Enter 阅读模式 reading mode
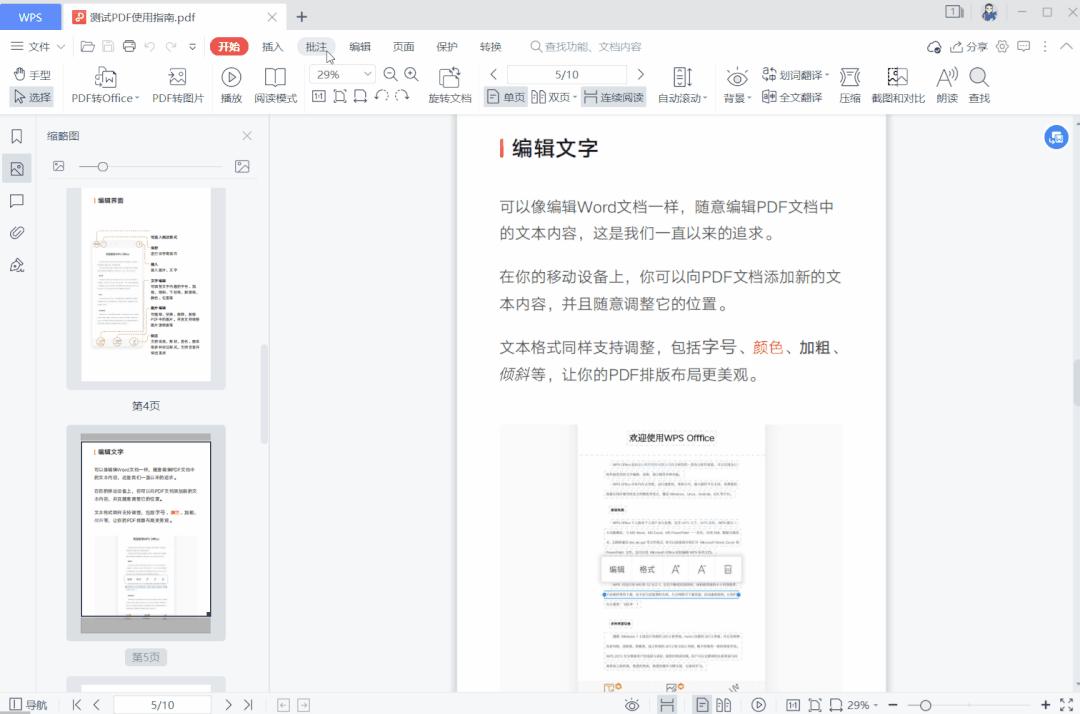 [274, 84]
